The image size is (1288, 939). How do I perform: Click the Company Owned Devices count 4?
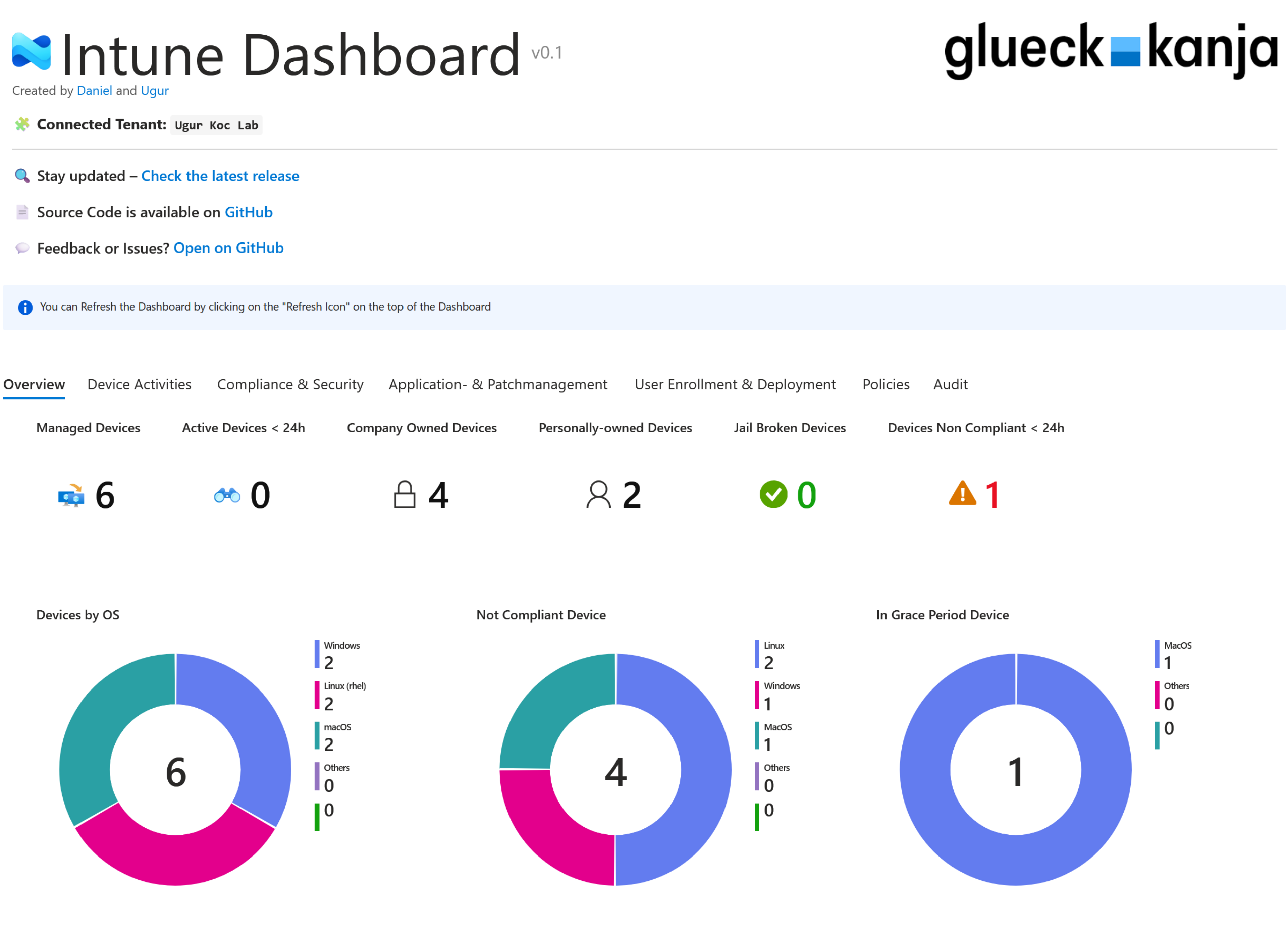coord(438,495)
